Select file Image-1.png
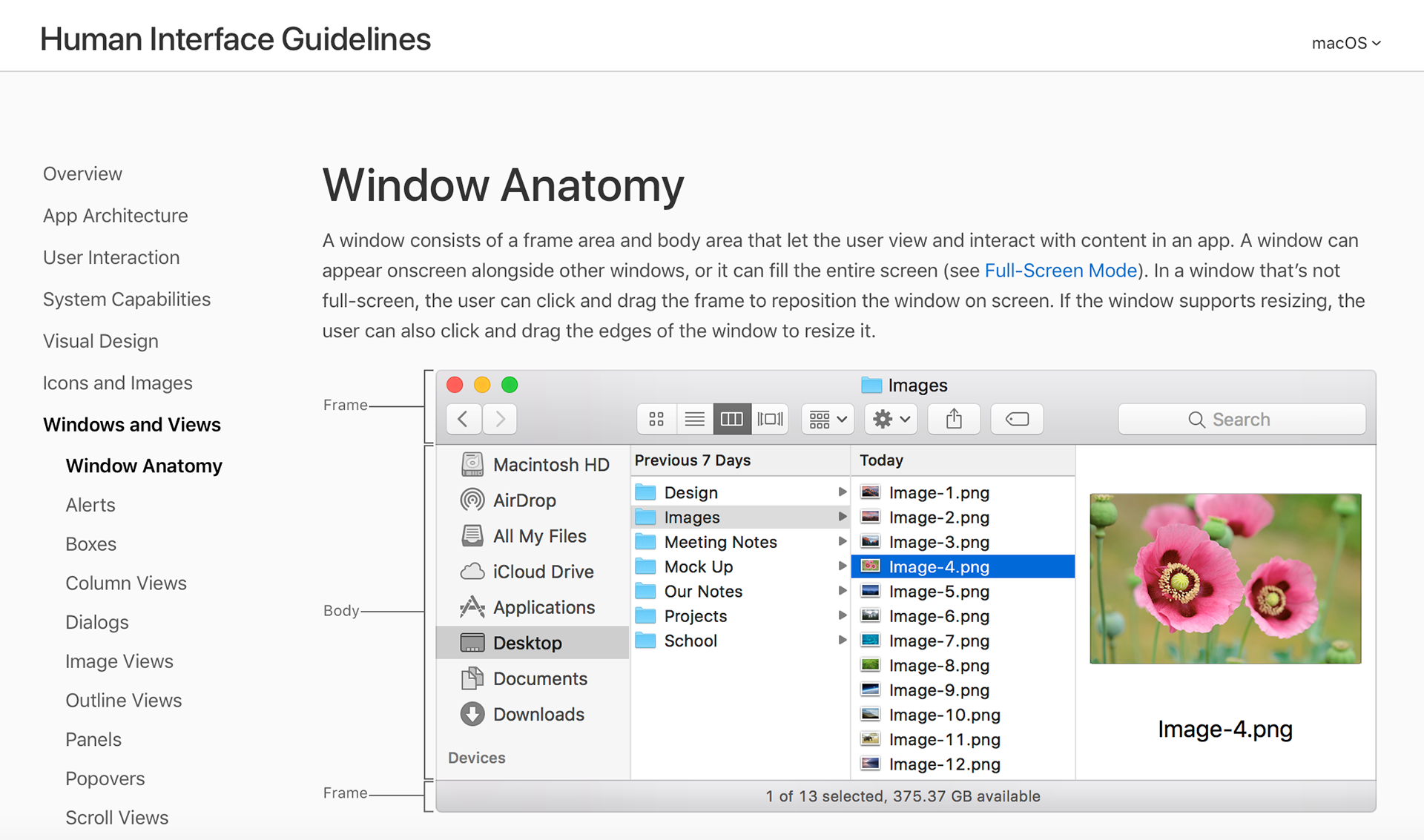Screen dimensions: 1424x840 point(963,492)
